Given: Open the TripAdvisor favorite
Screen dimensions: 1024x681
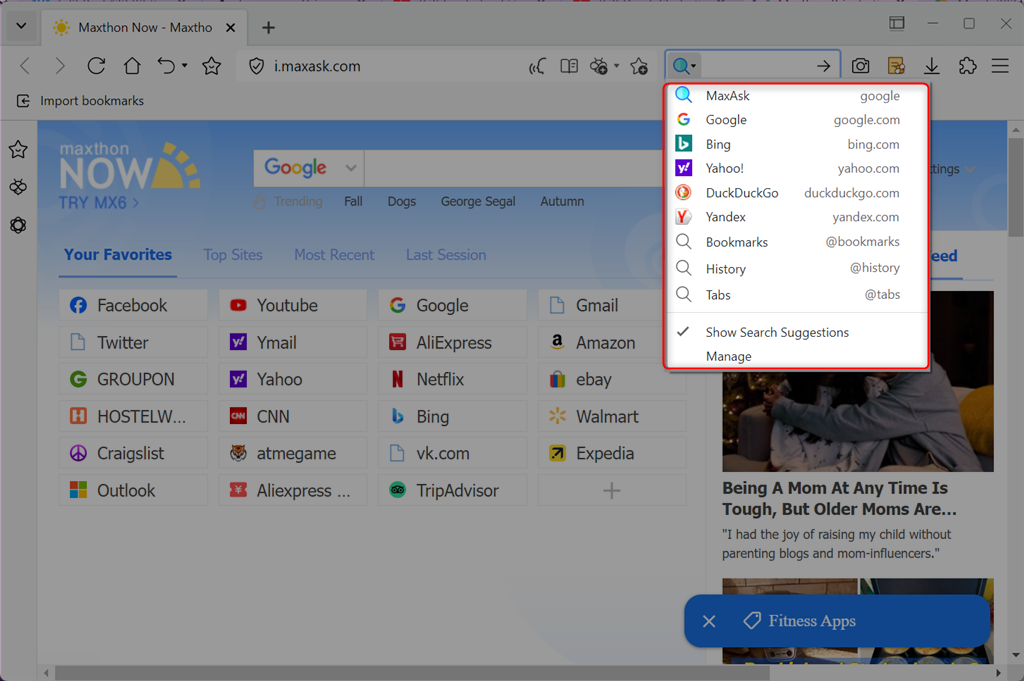Looking at the screenshot, I should tap(452, 490).
